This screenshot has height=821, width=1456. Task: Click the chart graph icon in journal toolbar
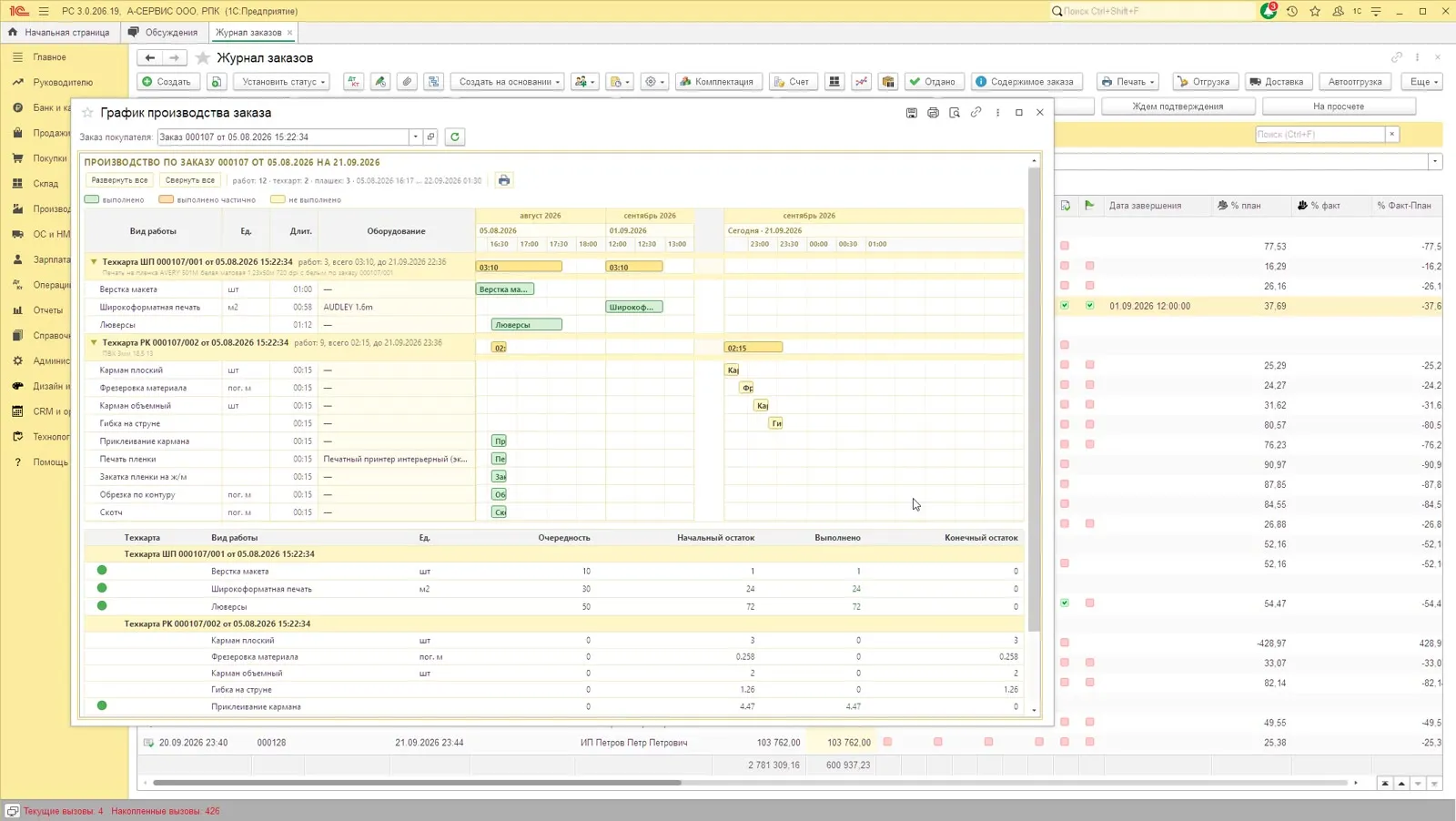pyautogui.click(x=861, y=81)
